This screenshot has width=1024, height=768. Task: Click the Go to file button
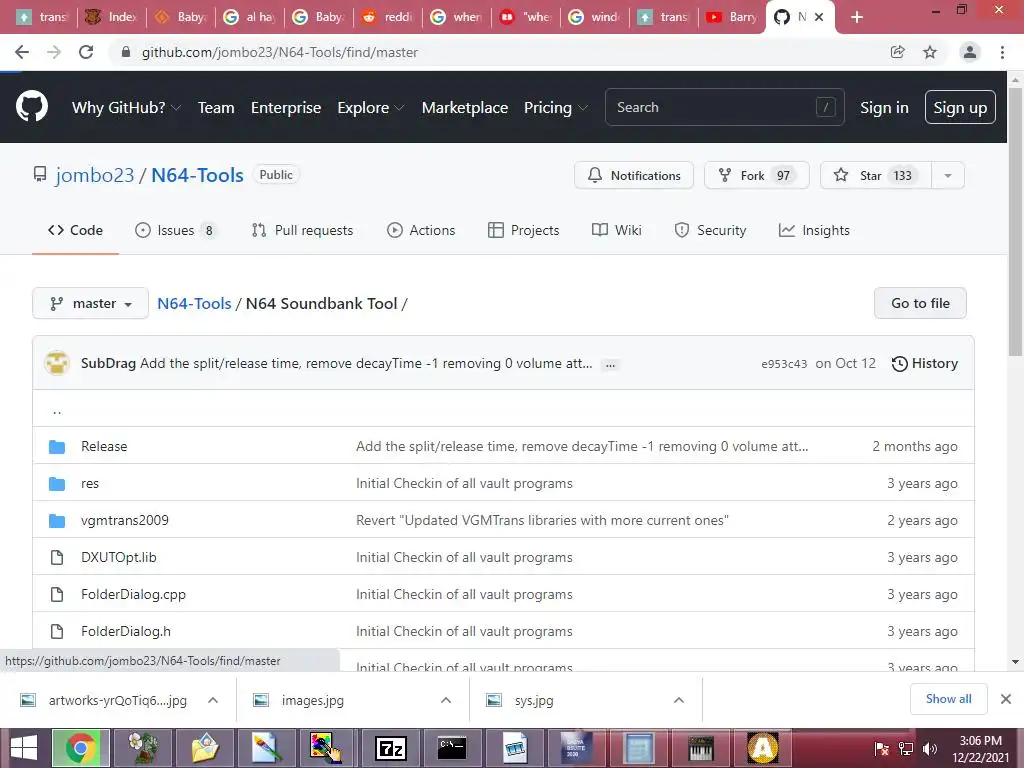pyautogui.click(x=920, y=304)
